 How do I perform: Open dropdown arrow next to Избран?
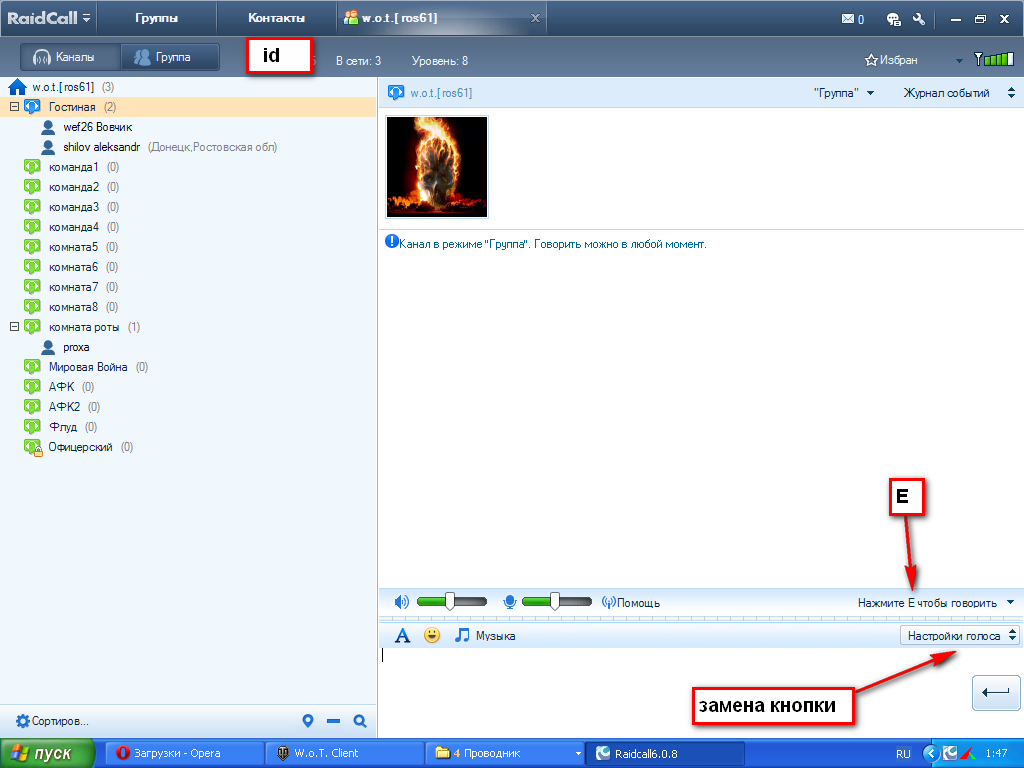[959, 61]
